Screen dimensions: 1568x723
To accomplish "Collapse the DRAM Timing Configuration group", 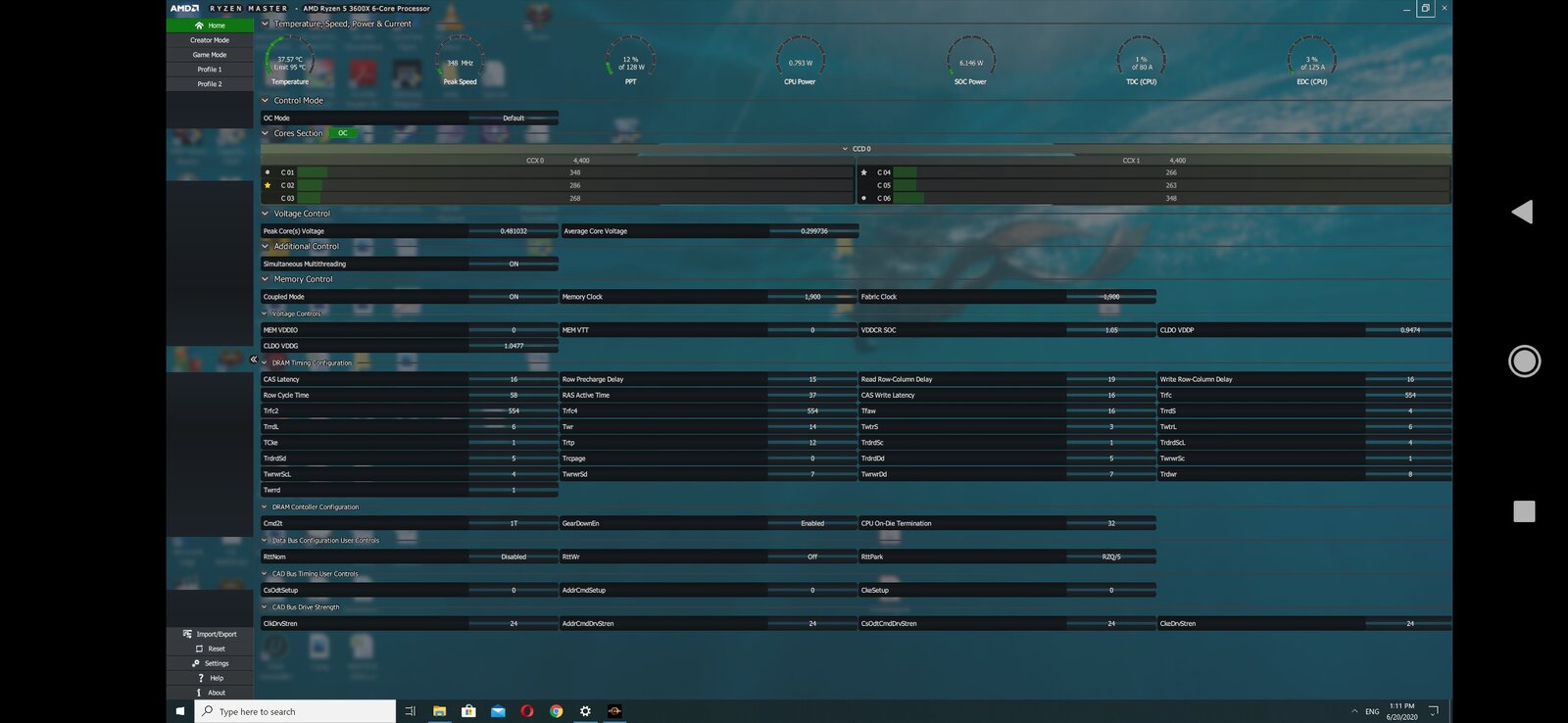I will pos(265,362).
